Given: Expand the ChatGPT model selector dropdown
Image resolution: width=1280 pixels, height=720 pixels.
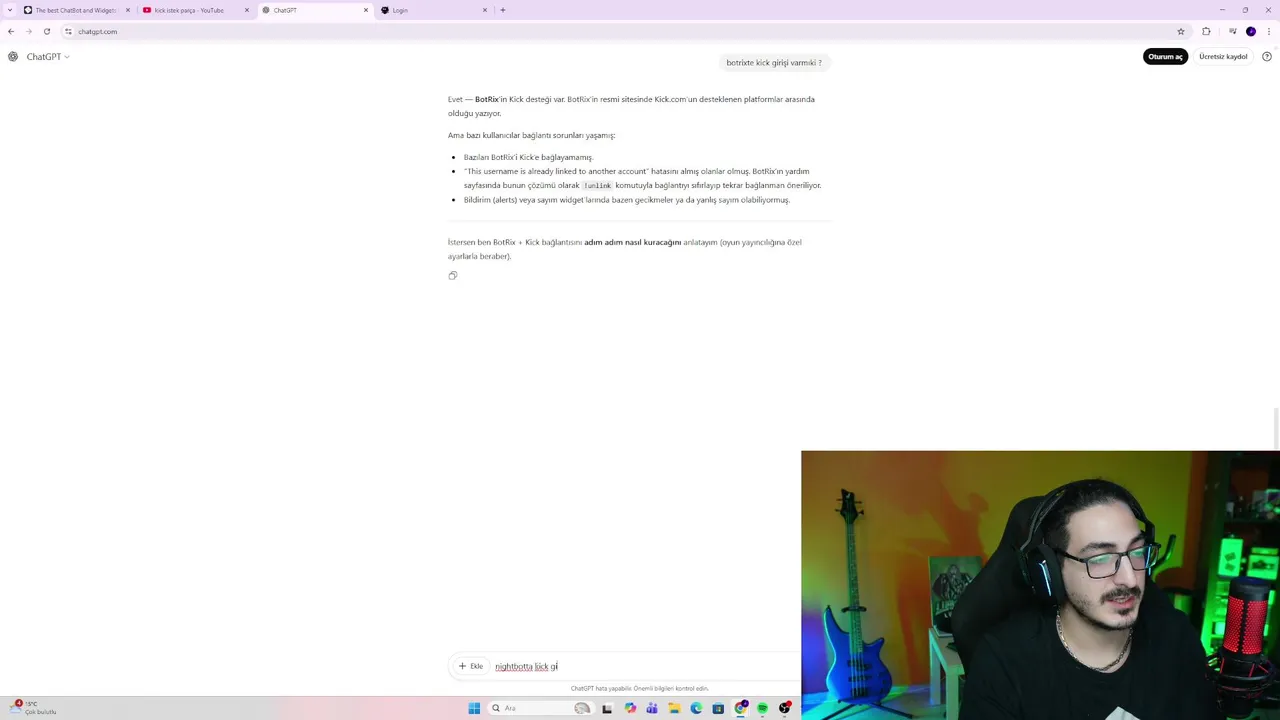Looking at the screenshot, I should 48,57.
